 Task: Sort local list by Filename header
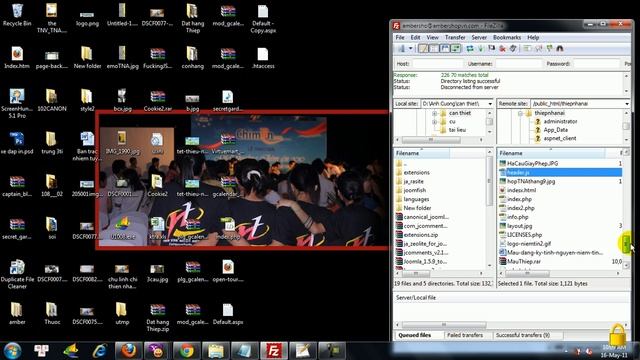tap(422, 153)
